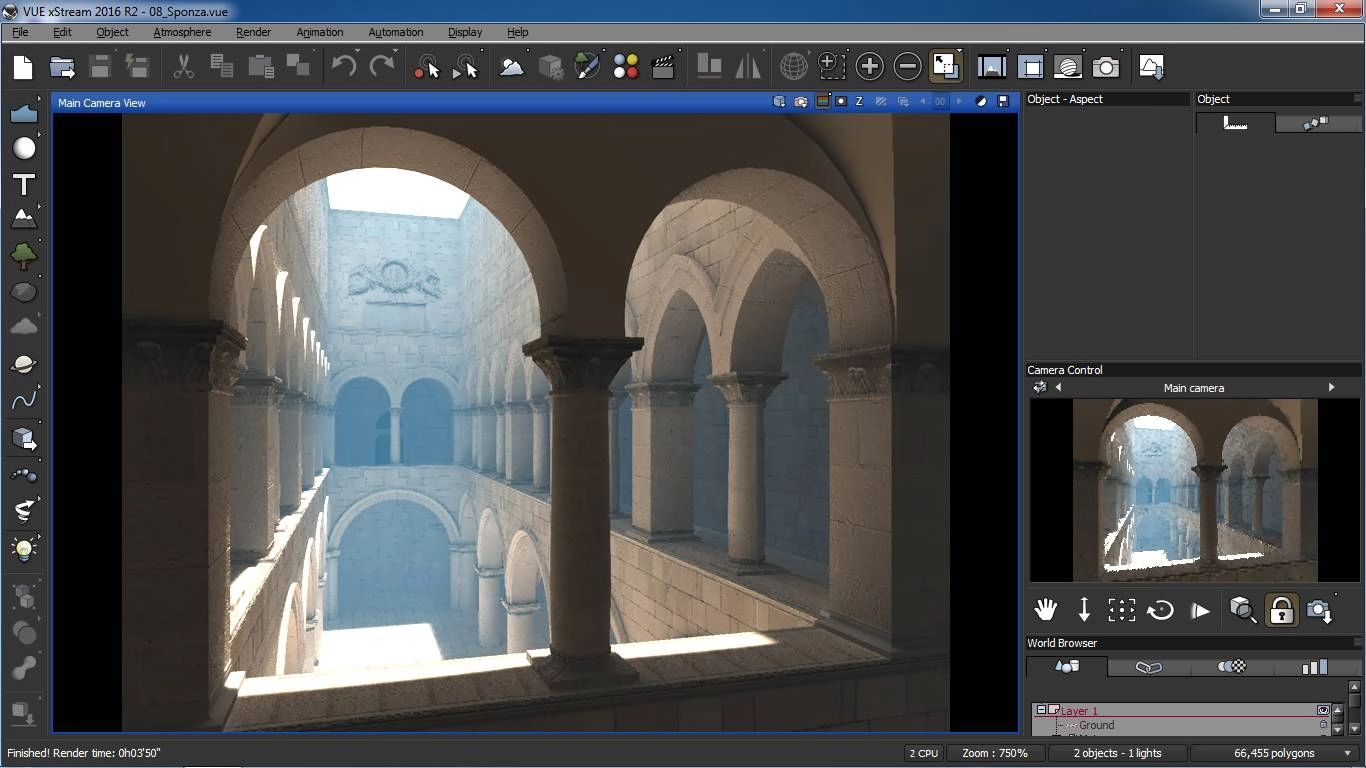Screen dimensions: 1366x768
Task: Switch to the World Browser materials tab
Action: (x=1231, y=667)
